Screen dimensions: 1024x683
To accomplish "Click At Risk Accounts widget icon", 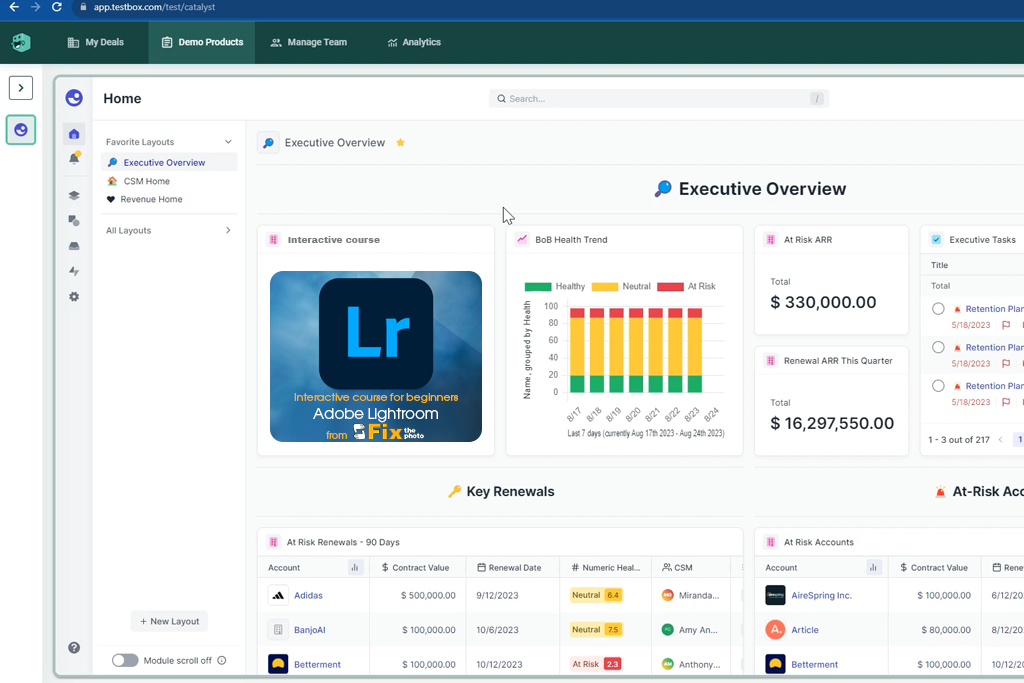I will [x=771, y=542].
